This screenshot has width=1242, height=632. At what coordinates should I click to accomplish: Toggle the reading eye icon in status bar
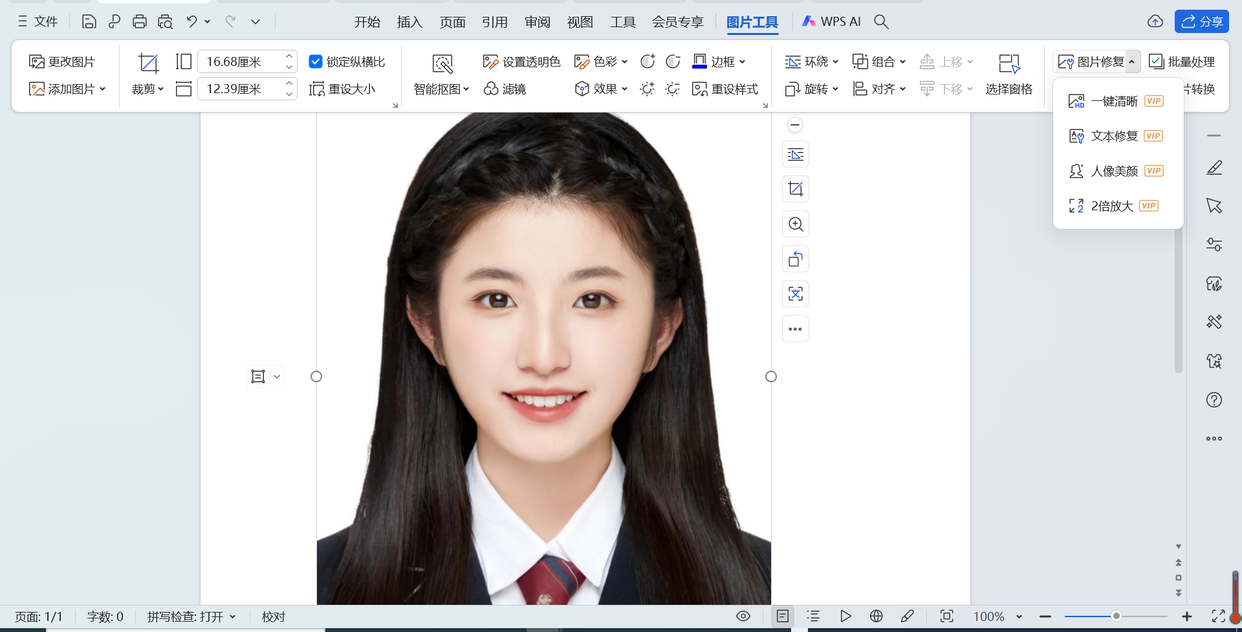point(743,616)
